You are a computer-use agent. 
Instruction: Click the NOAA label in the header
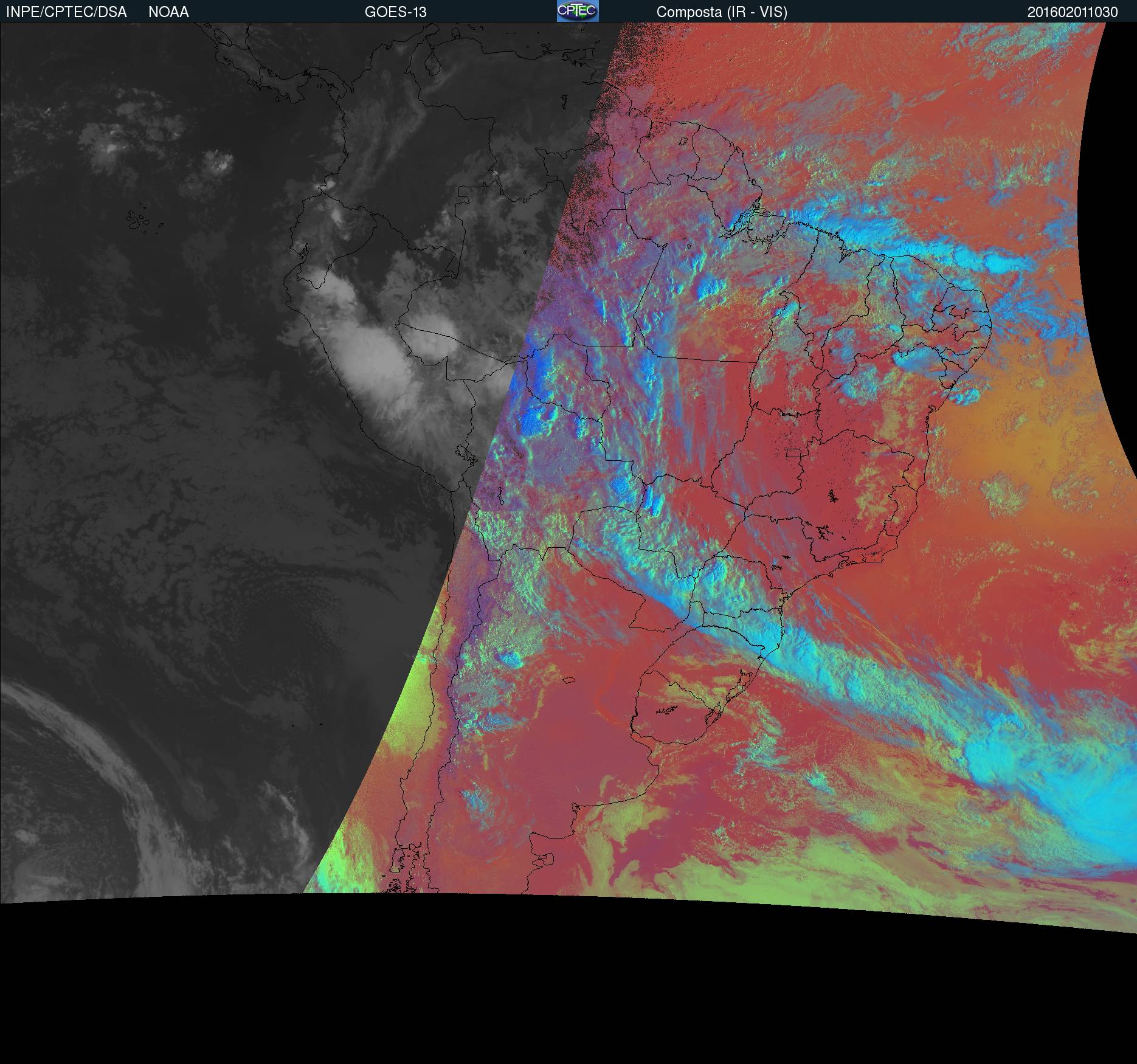pyautogui.click(x=168, y=12)
